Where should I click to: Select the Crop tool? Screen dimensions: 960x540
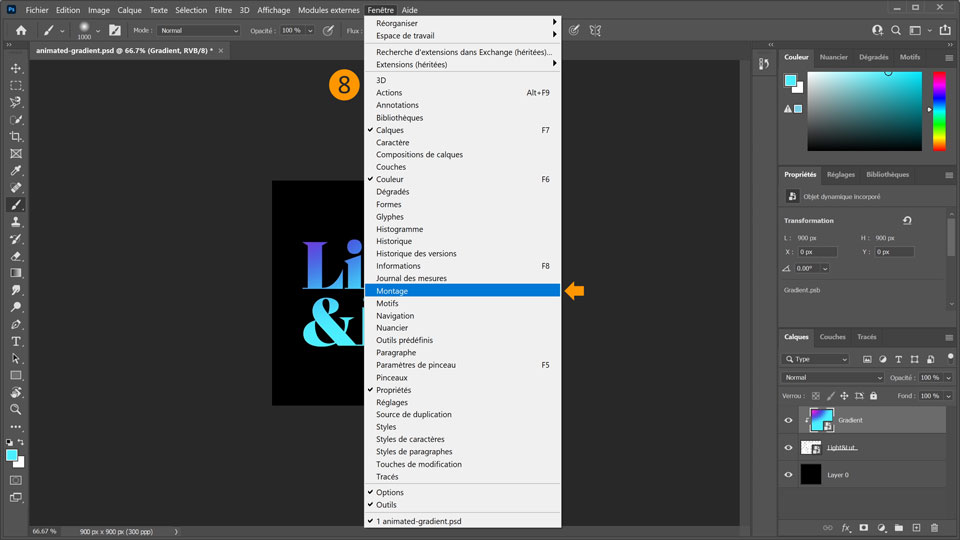point(16,137)
